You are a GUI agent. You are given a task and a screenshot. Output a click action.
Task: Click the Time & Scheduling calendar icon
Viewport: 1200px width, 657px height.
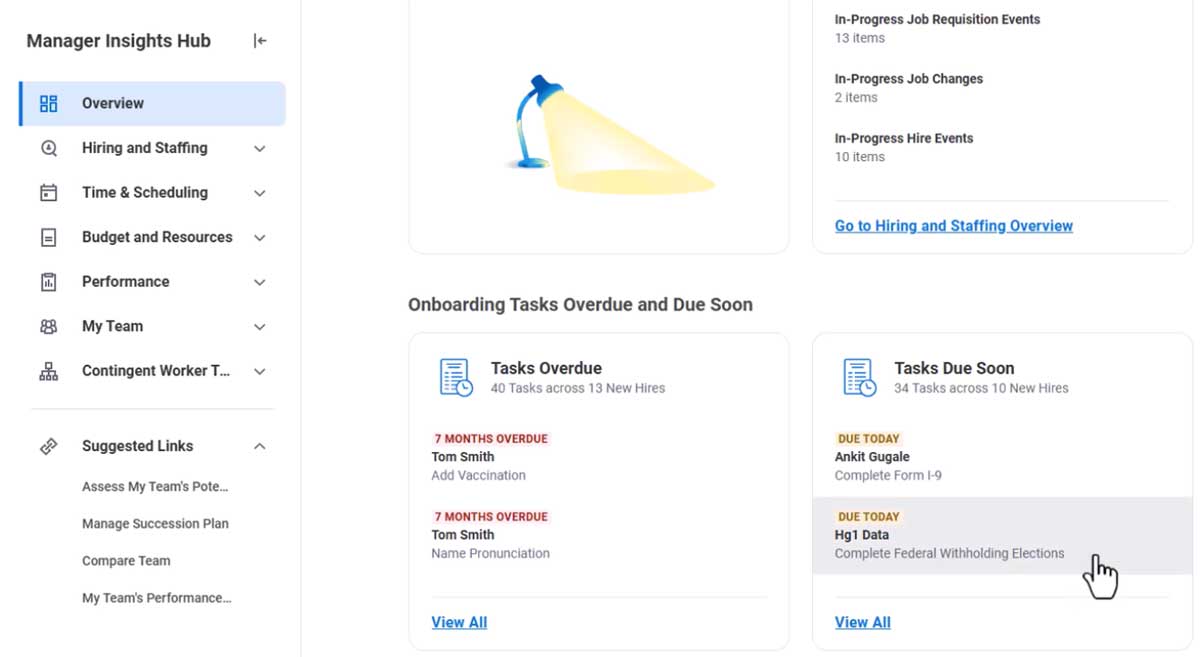coord(48,192)
